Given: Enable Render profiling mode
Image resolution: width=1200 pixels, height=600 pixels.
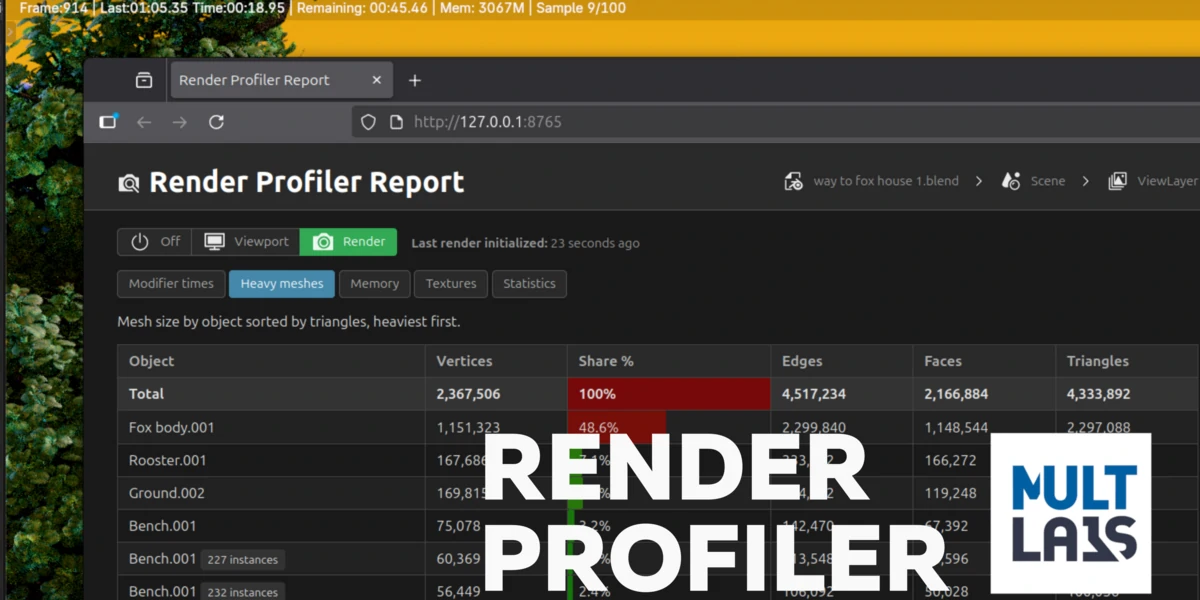Looking at the screenshot, I should pos(348,241).
